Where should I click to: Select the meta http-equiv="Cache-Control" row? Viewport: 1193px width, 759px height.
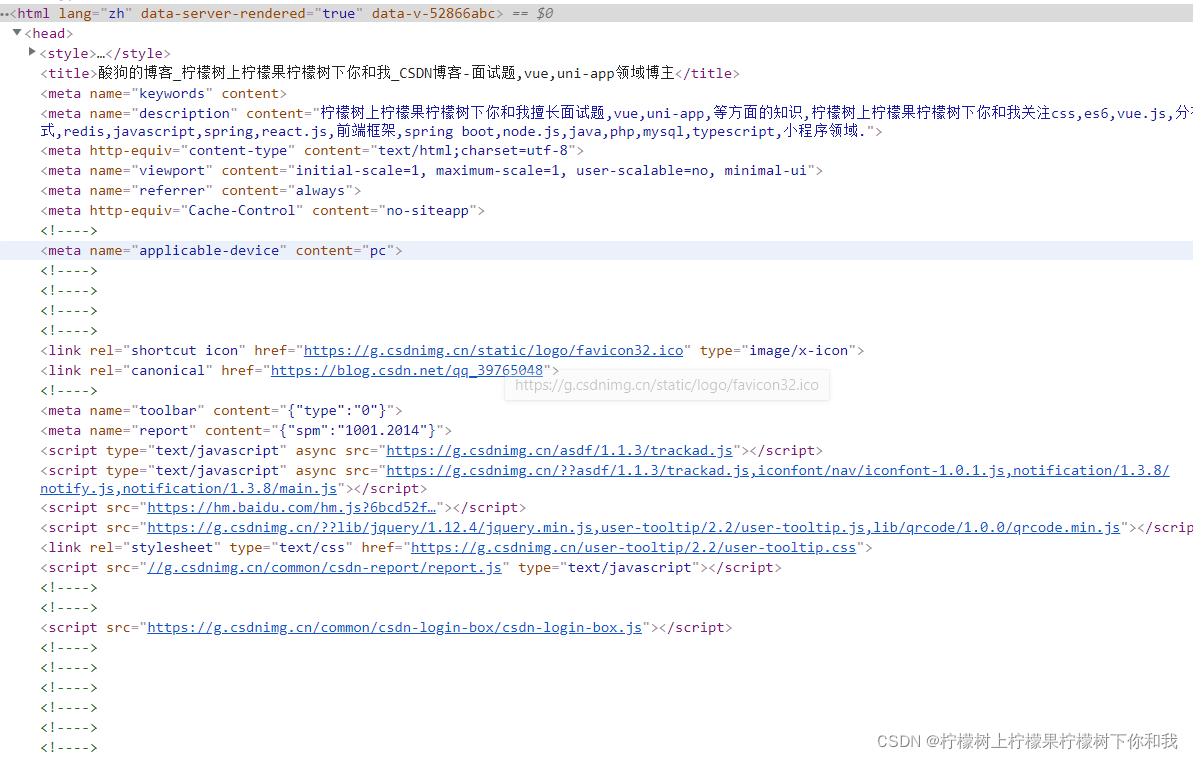coord(262,211)
